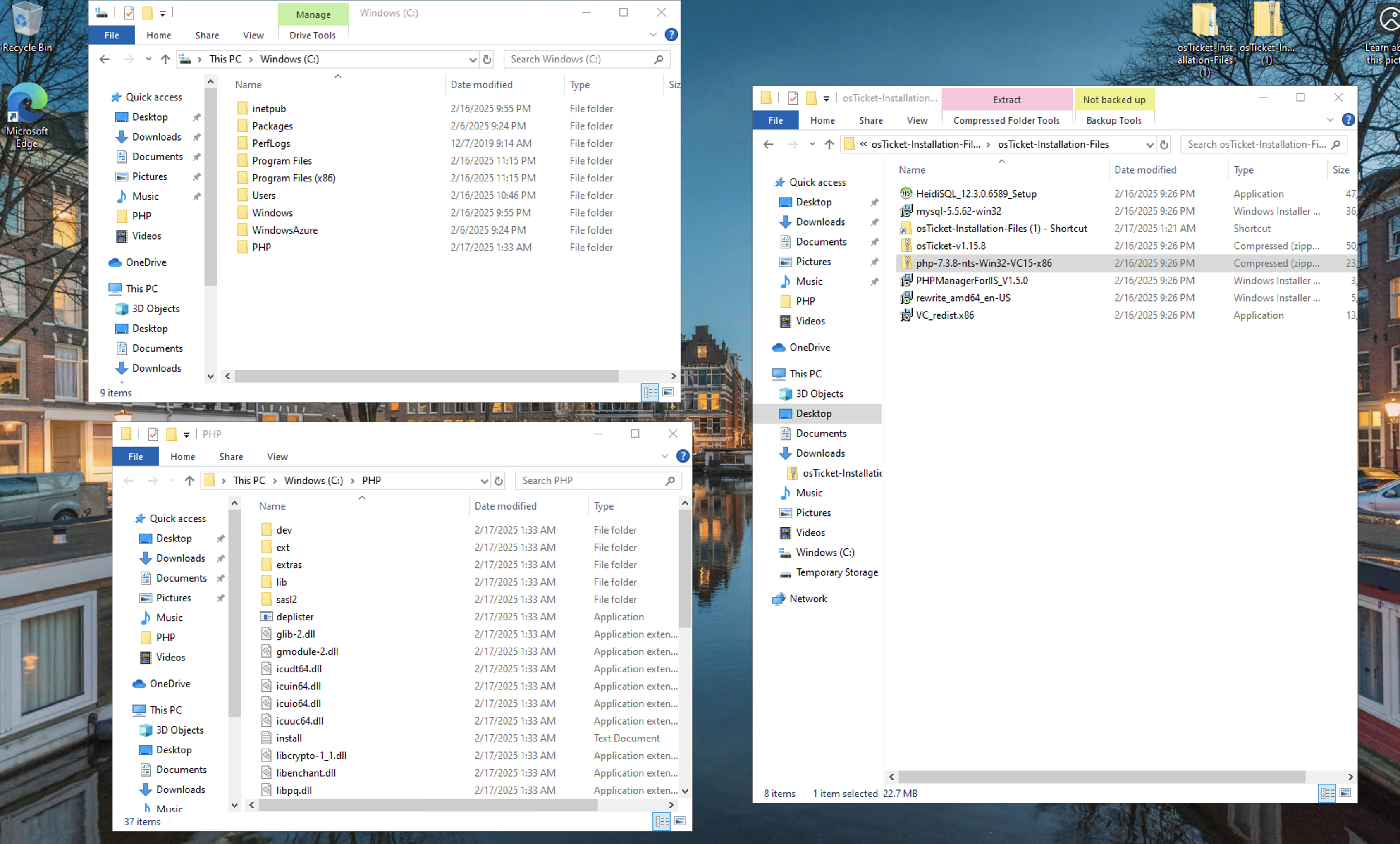This screenshot has height=844, width=1400.
Task: Switch PHP window to large icons view
Action: coord(680,821)
